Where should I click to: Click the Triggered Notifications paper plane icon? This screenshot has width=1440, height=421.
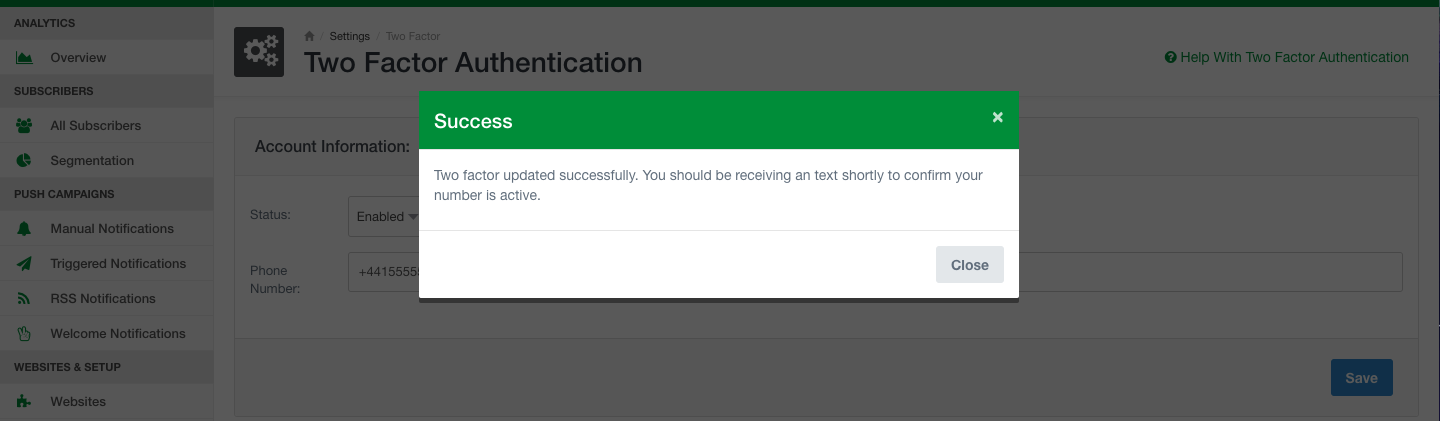point(24,264)
